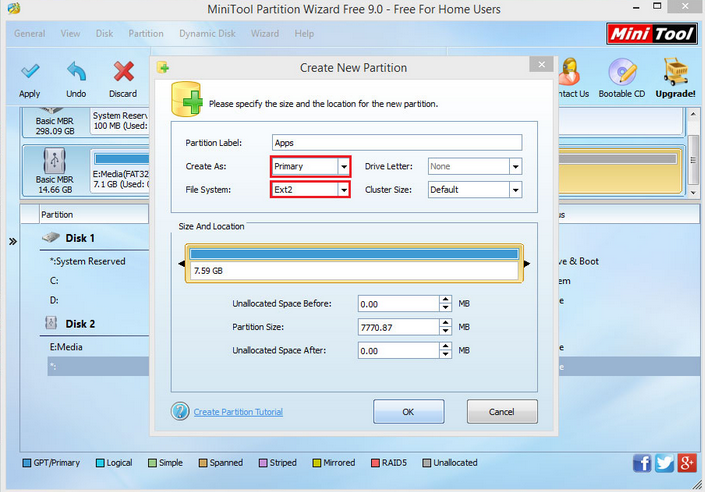Open the Create As dropdown
The image size is (705, 492).
tap(343, 166)
